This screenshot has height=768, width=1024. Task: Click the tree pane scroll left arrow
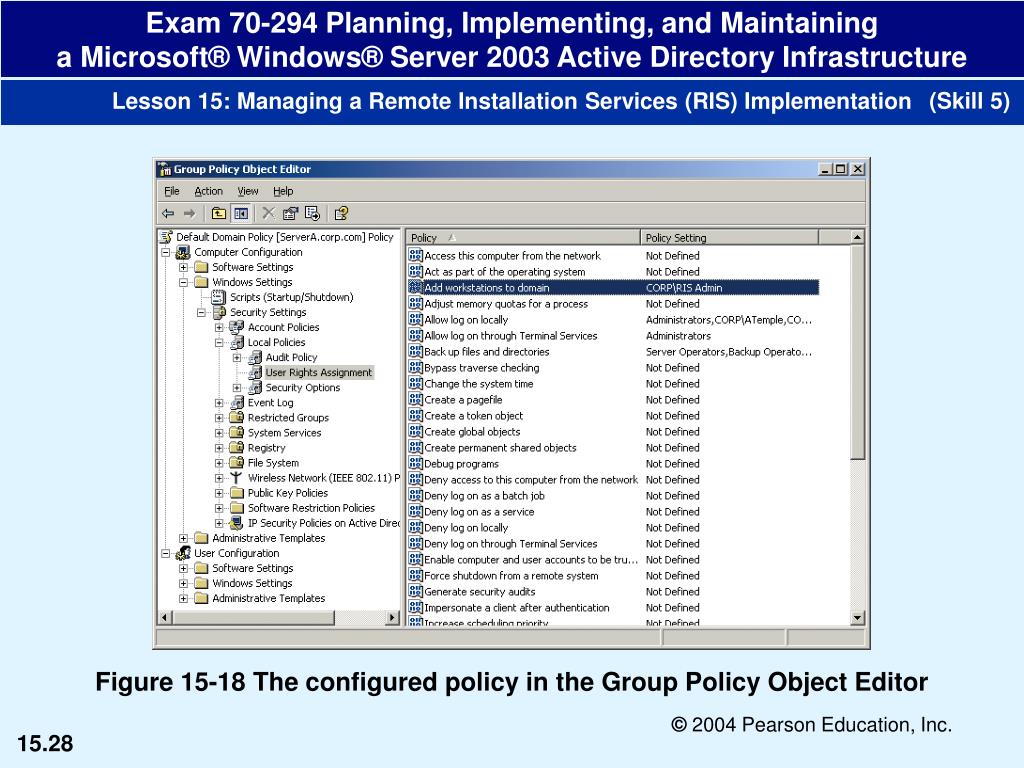[165, 617]
